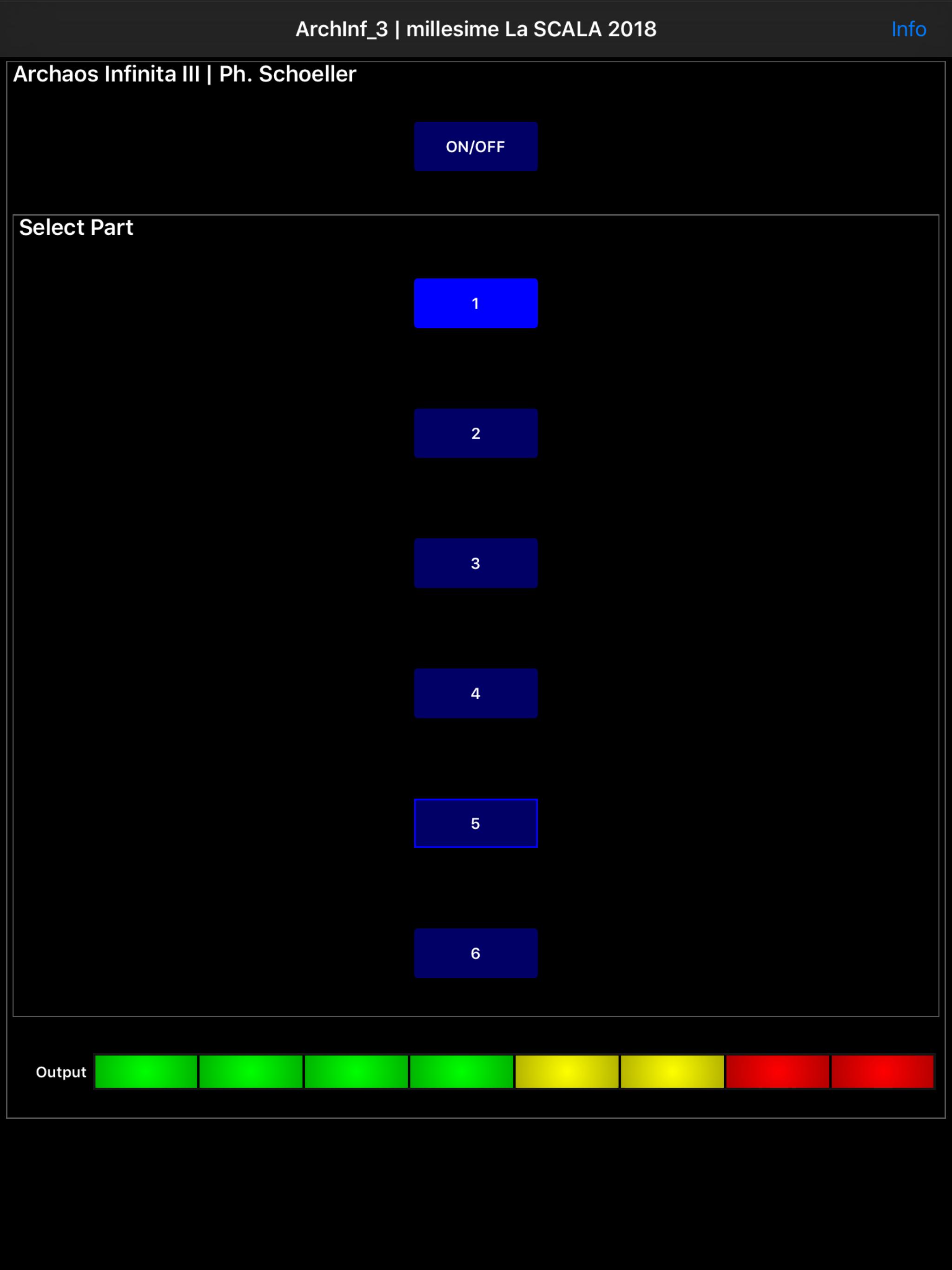Select part 4 button

coord(476,693)
